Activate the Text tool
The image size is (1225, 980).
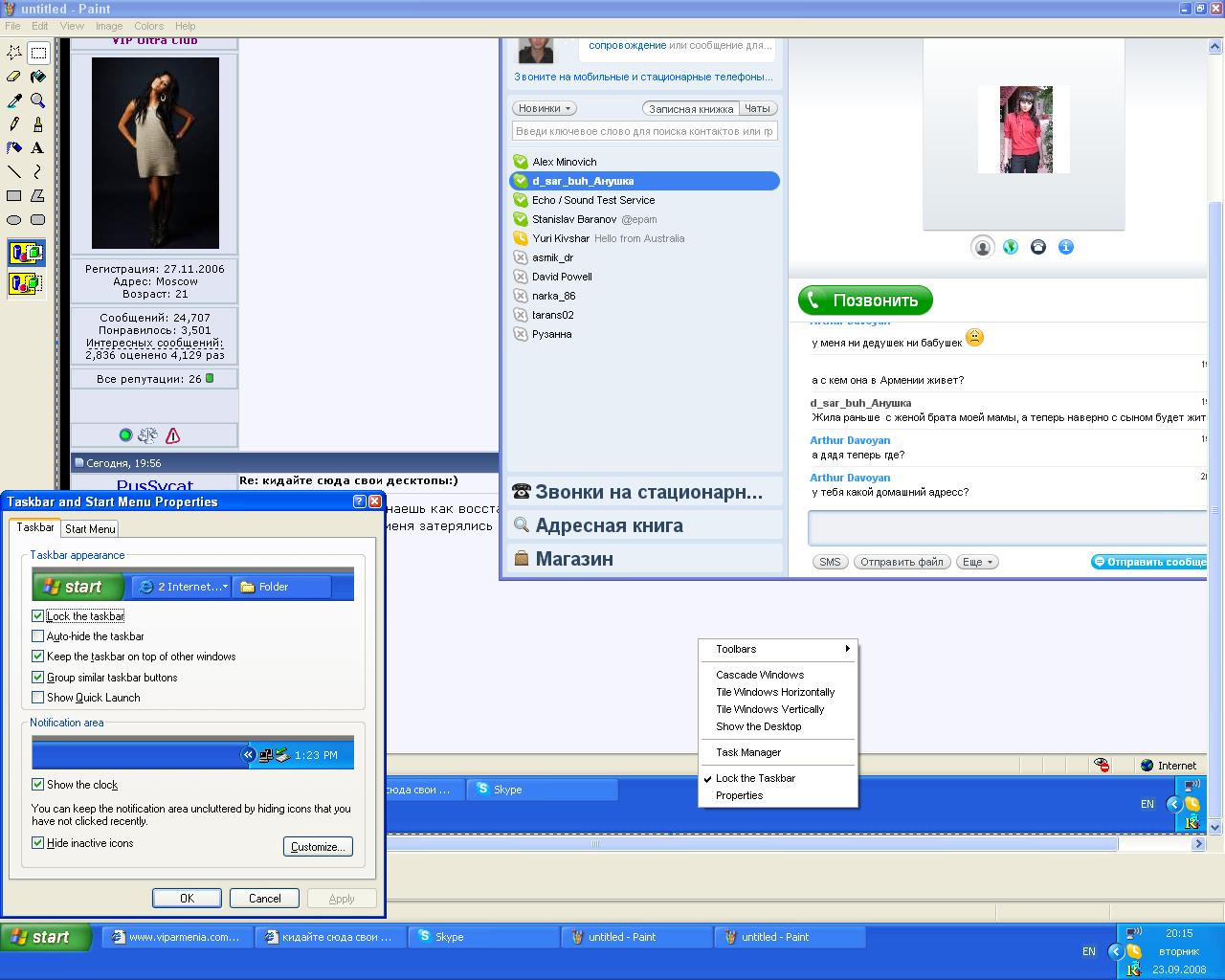coord(37,148)
